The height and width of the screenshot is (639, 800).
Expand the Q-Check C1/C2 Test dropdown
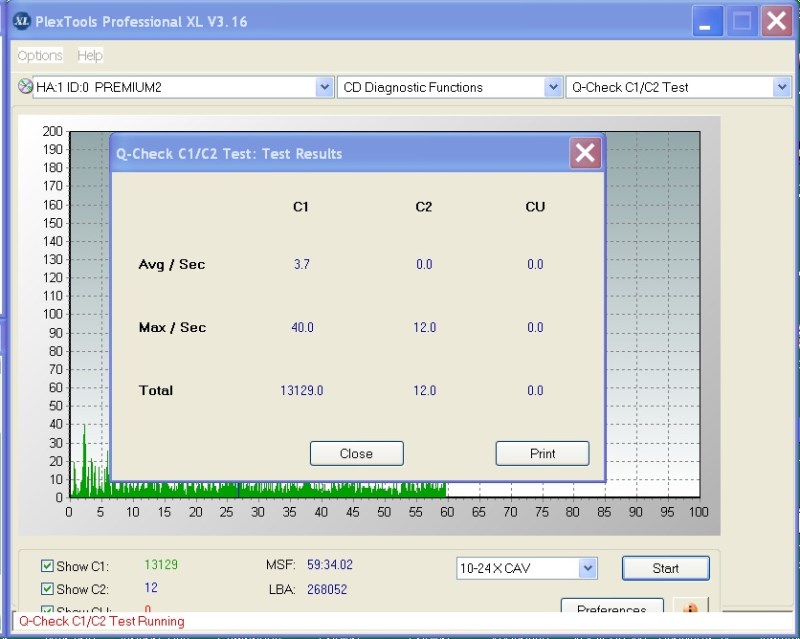tap(782, 87)
